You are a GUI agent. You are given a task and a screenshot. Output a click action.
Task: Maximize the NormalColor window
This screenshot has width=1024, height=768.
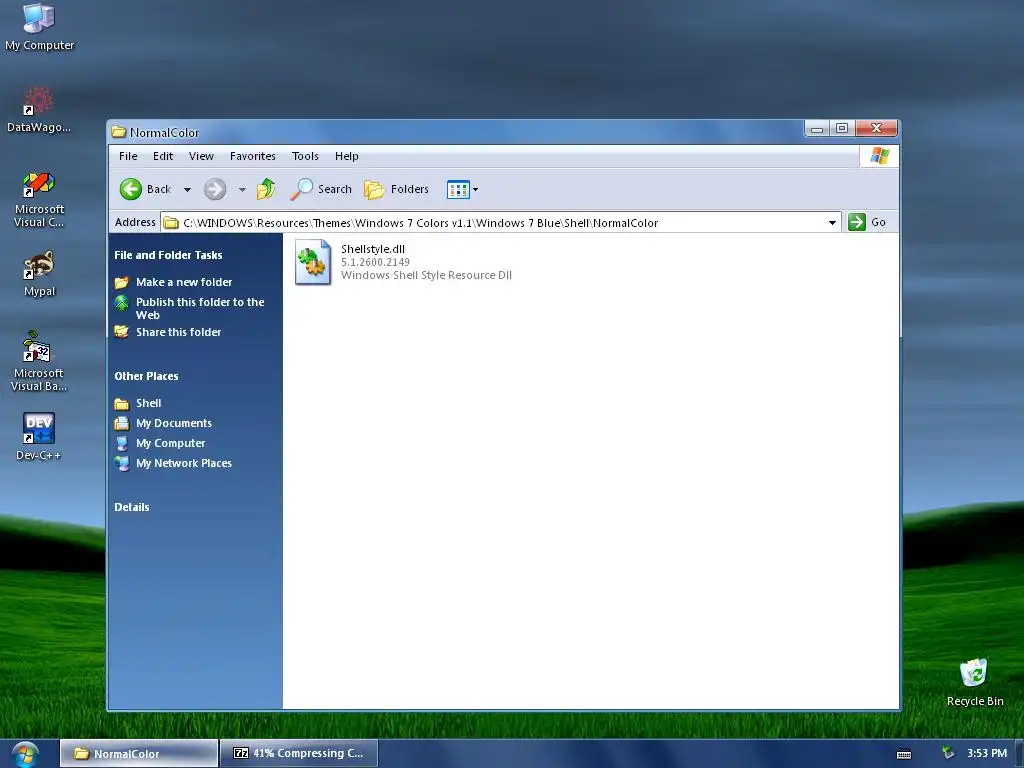842,128
